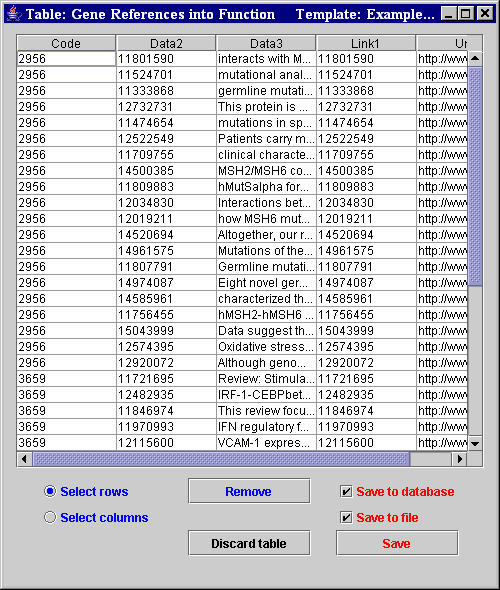The image size is (500, 590).
Task: Click the Discard table button
Action: [x=249, y=543]
